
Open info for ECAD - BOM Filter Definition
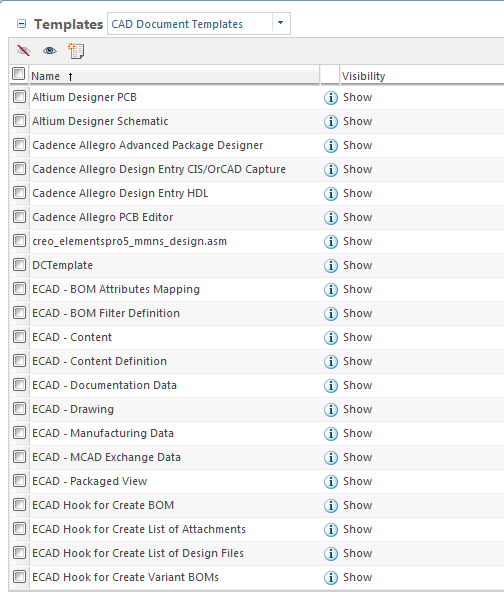click(x=331, y=314)
